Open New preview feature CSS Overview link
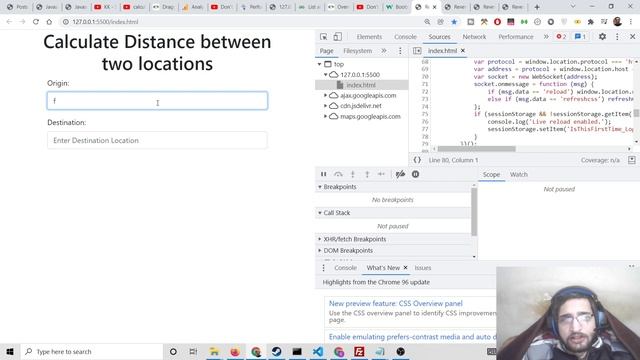 click(396, 304)
